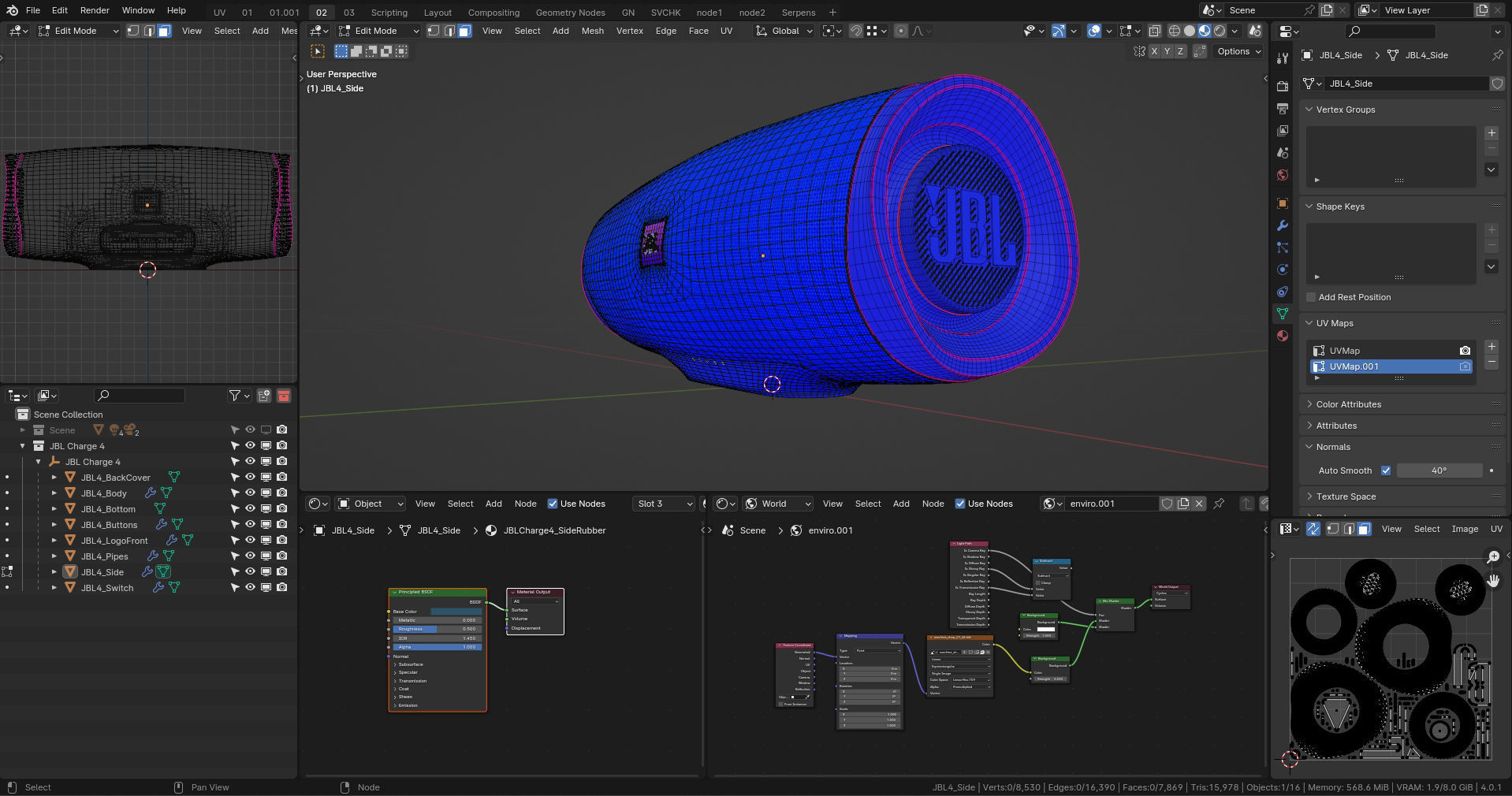
Task: Select vertex select mode in 3D viewport
Action: (434, 31)
